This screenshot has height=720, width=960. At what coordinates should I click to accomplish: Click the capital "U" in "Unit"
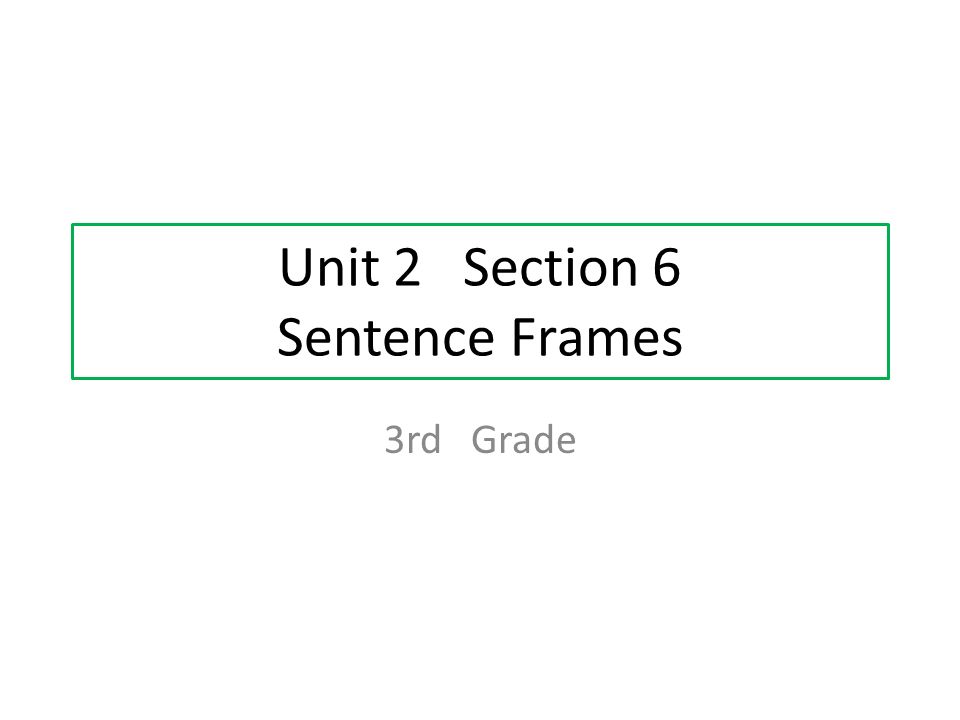coord(294,267)
